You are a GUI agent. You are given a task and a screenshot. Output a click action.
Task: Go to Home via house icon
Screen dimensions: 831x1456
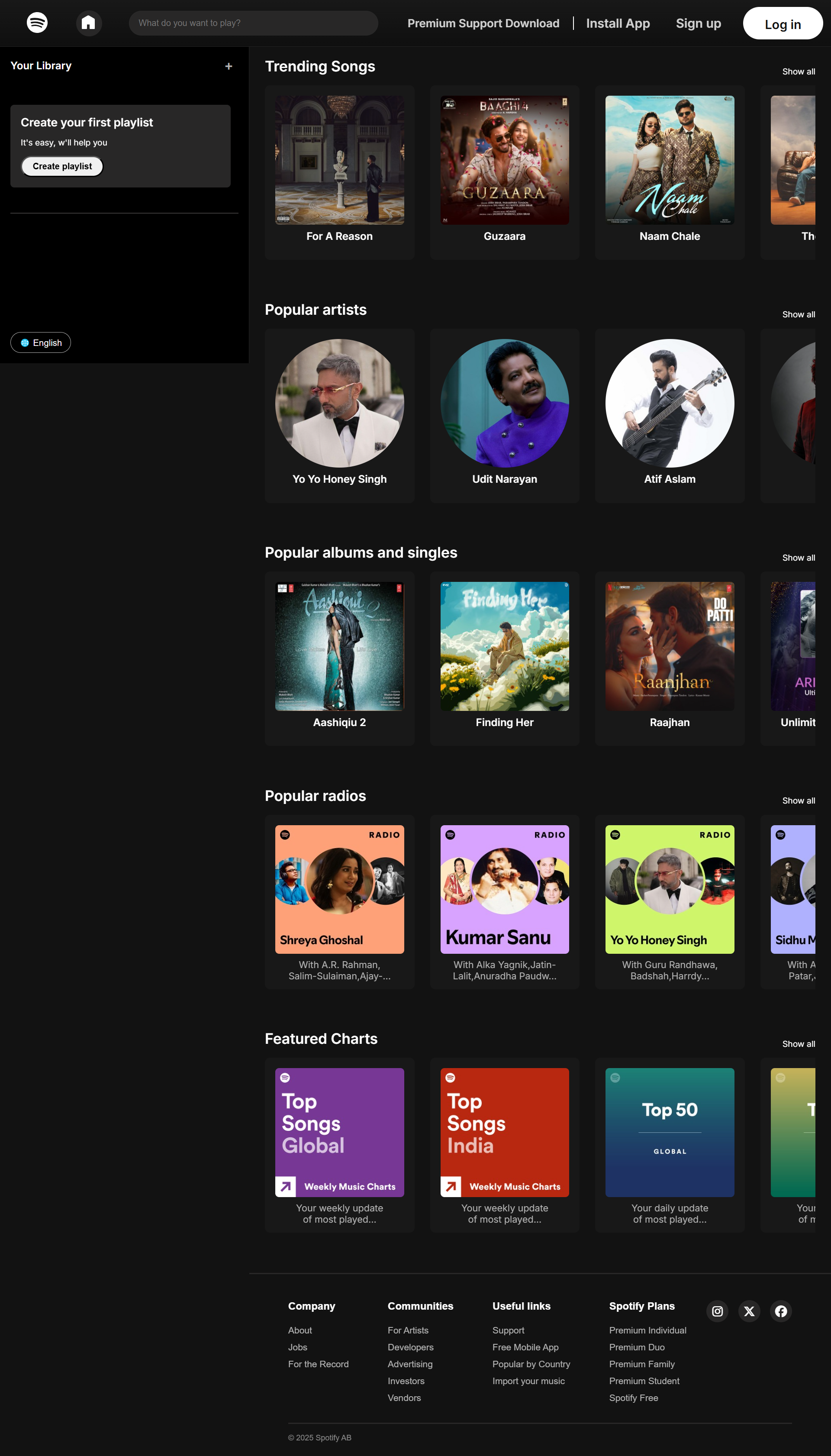[x=88, y=23]
